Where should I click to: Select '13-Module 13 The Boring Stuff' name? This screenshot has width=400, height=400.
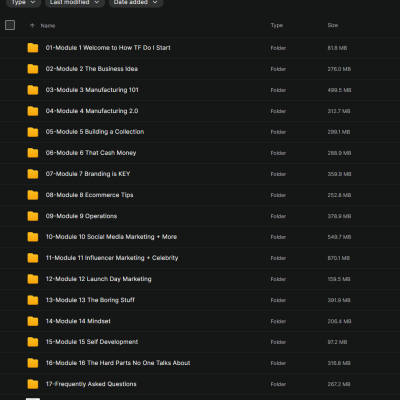click(x=90, y=300)
